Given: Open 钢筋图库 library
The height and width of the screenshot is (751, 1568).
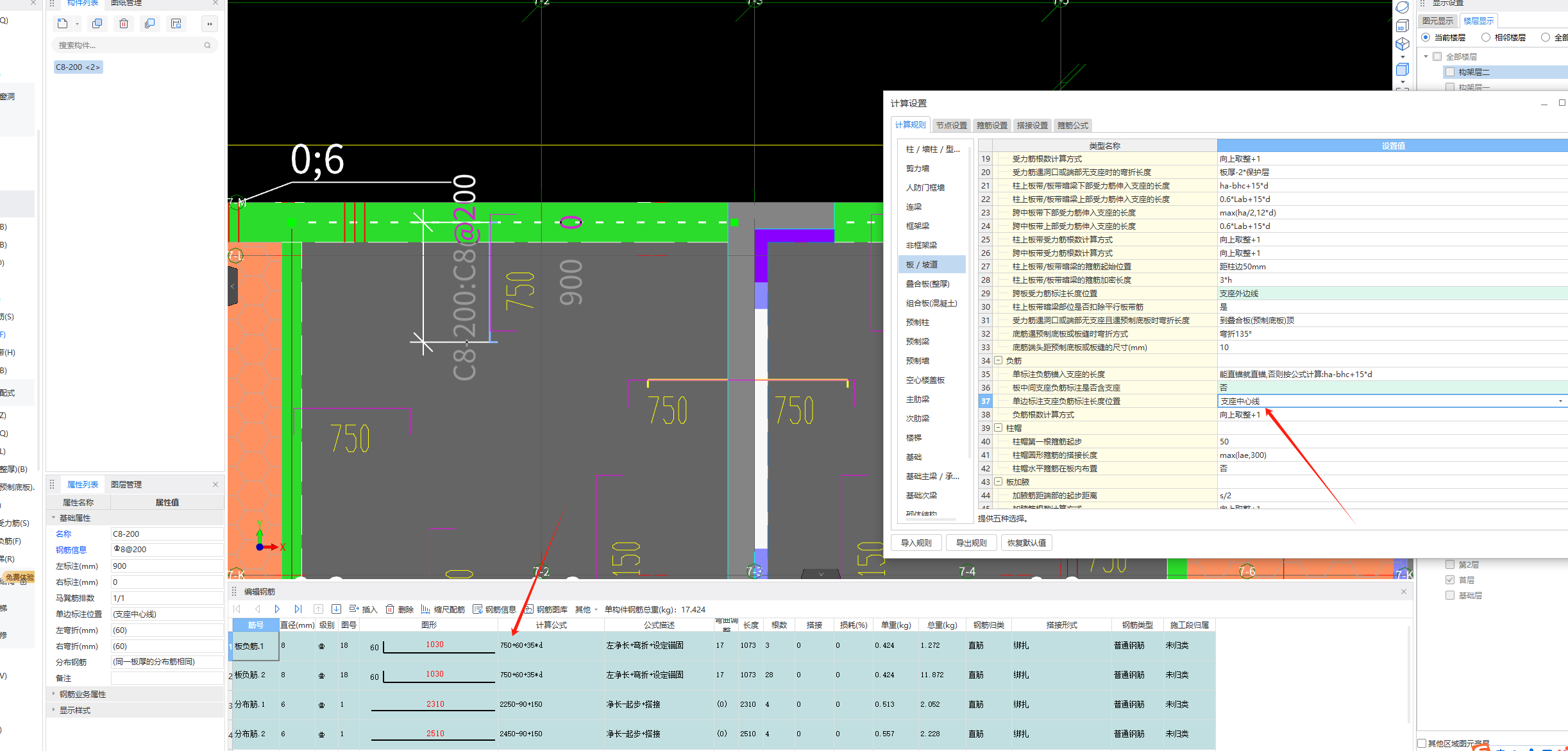Looking at the screenshot, I should pos(546,609).
